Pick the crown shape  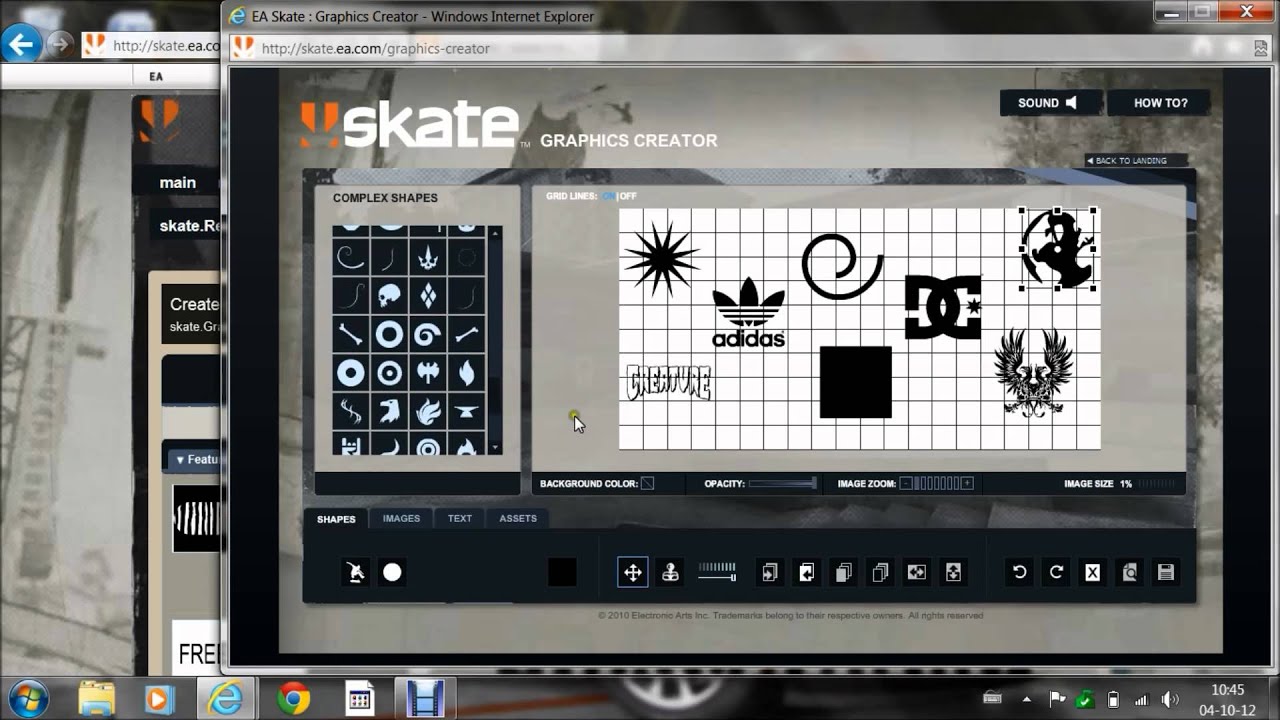tap(428, 258)
